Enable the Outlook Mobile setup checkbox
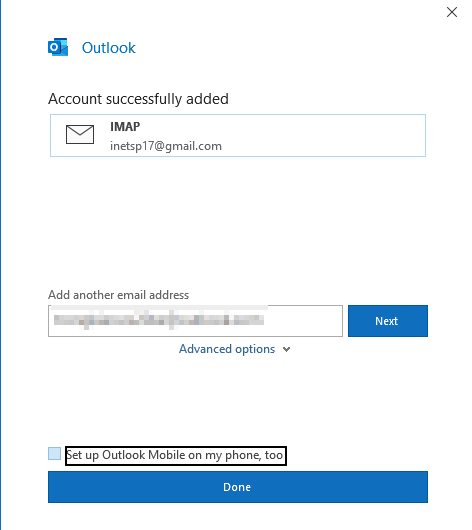 (x=54, y=454)
